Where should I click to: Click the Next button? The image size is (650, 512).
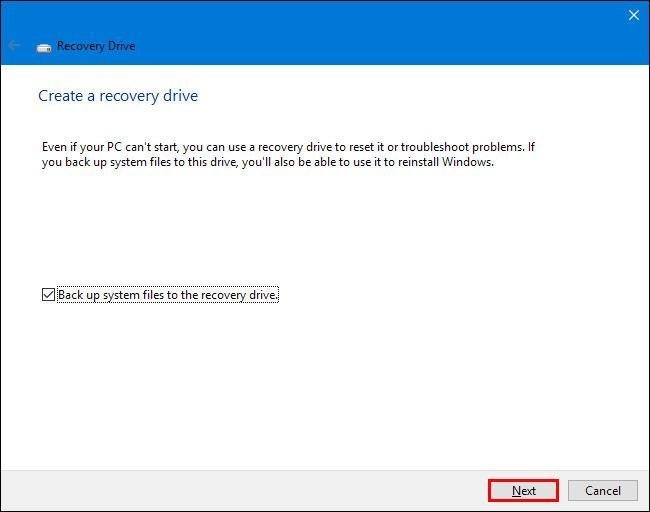click(524, 491)
